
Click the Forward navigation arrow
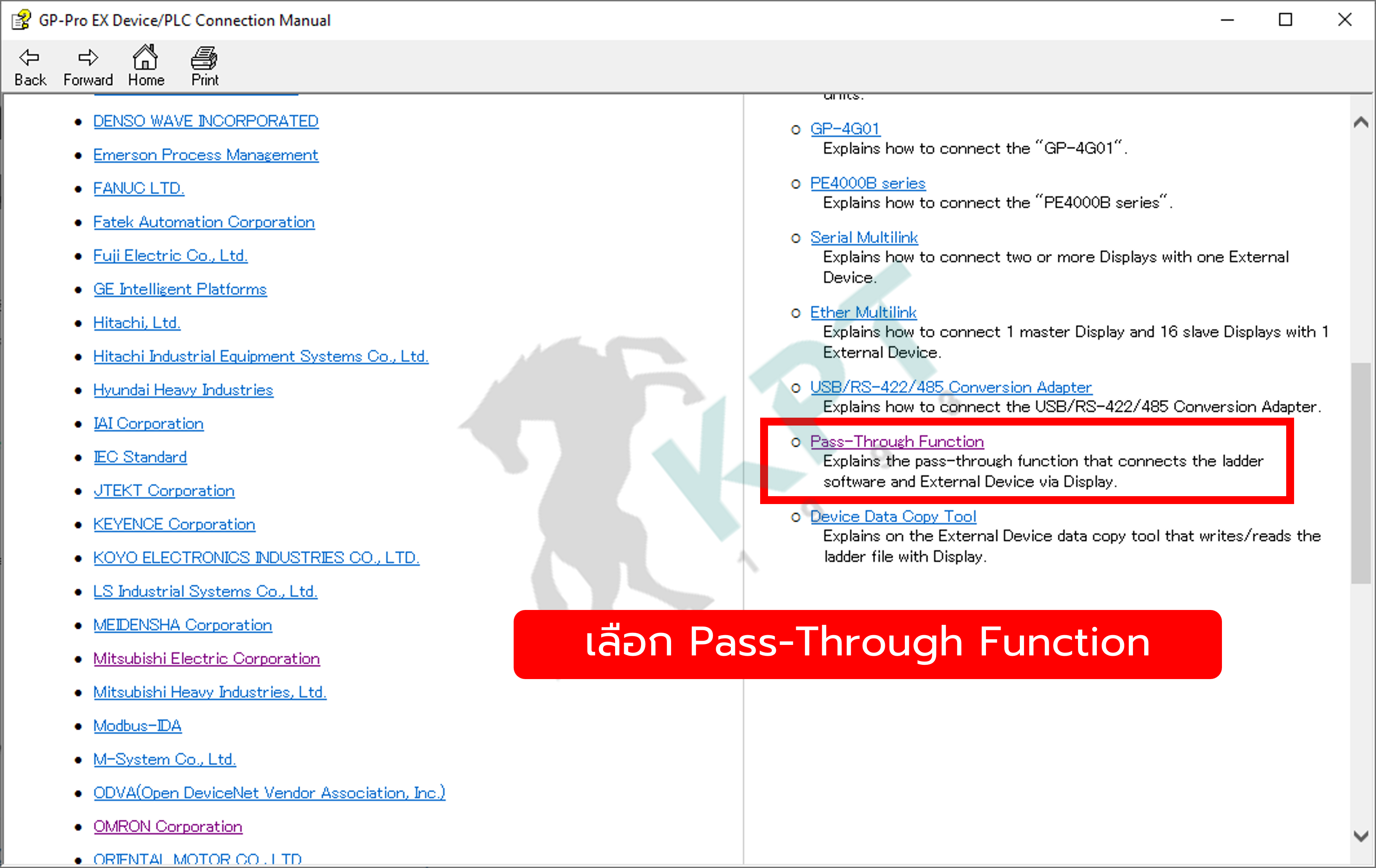point(88,66)
